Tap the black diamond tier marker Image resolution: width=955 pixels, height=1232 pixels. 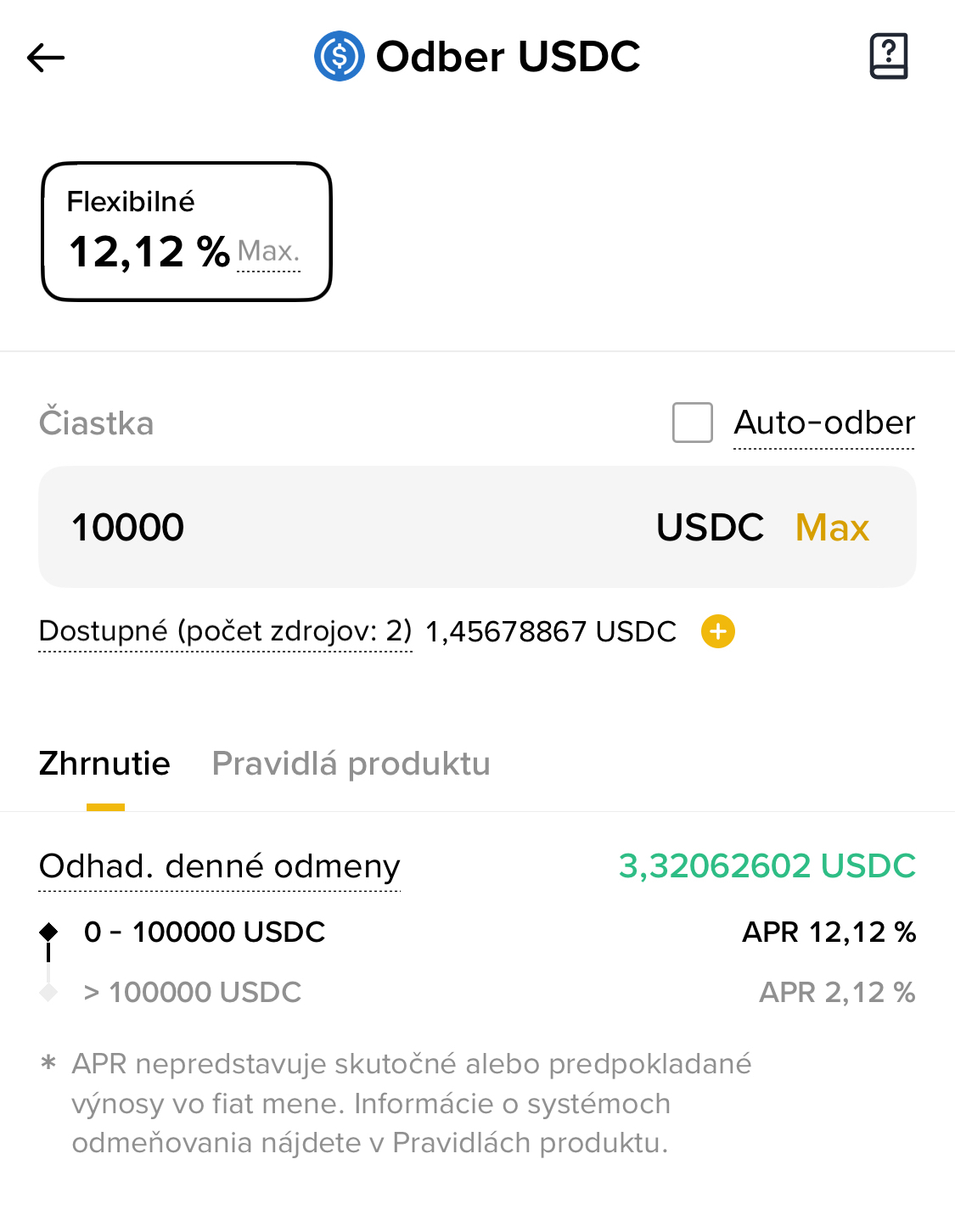(48, 932)
